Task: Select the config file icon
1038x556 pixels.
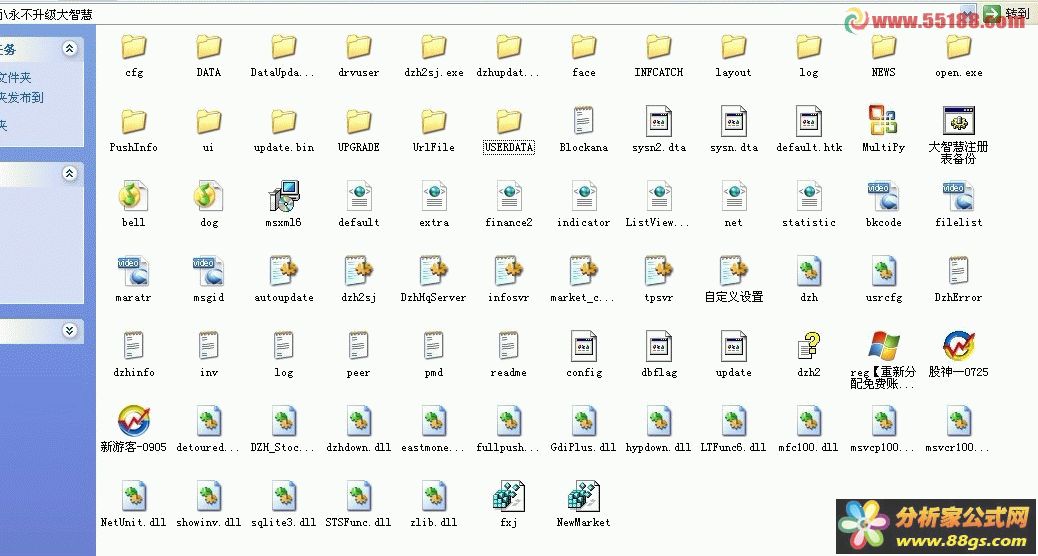Action: click(x=583, y=346)
